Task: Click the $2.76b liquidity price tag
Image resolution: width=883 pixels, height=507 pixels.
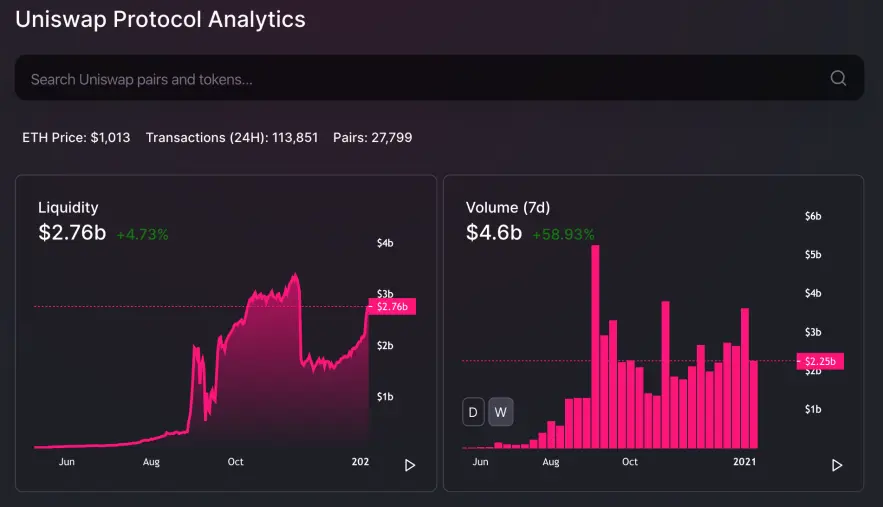Action: [x=392, y=306]
